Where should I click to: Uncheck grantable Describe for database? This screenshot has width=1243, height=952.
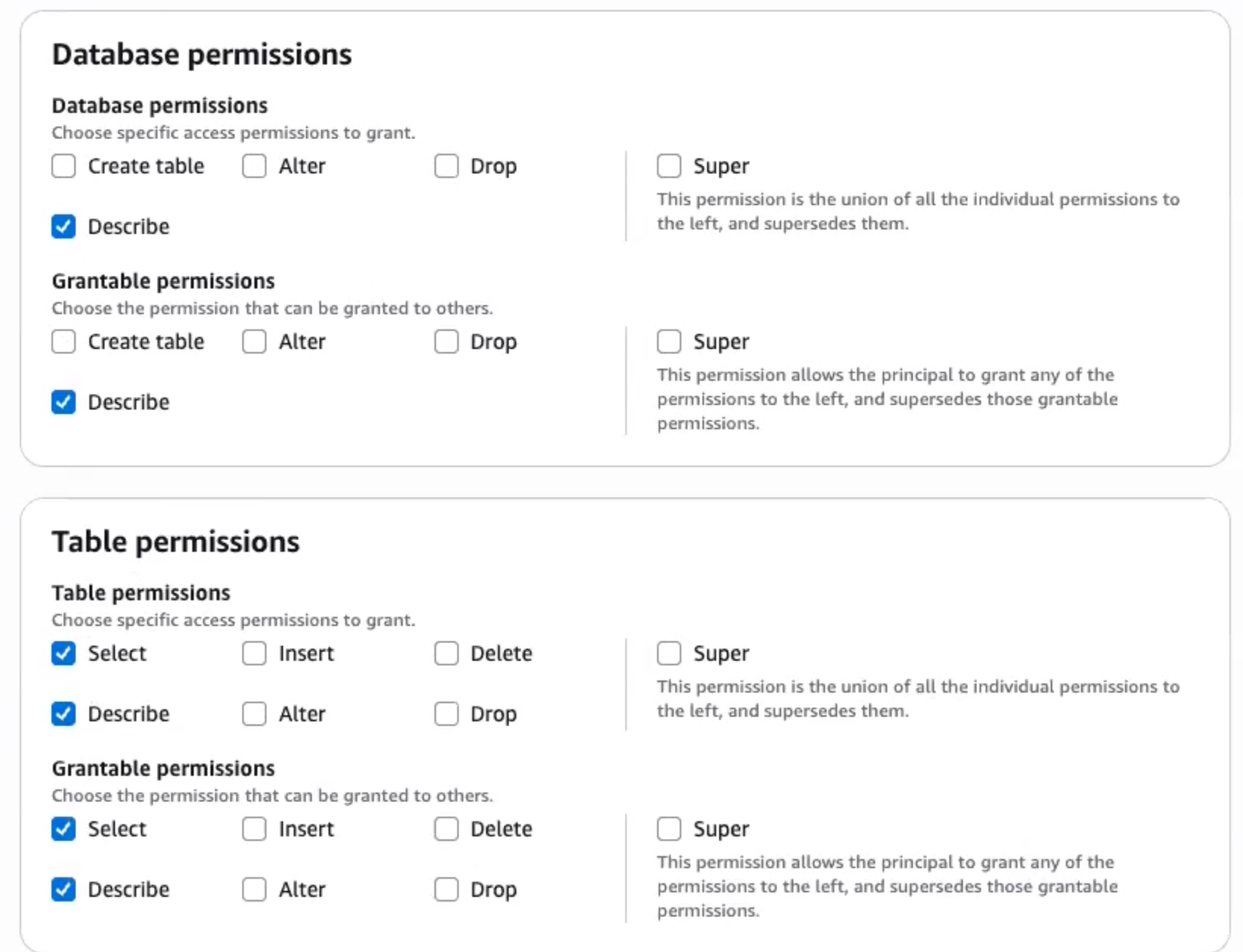click(64, 402)
